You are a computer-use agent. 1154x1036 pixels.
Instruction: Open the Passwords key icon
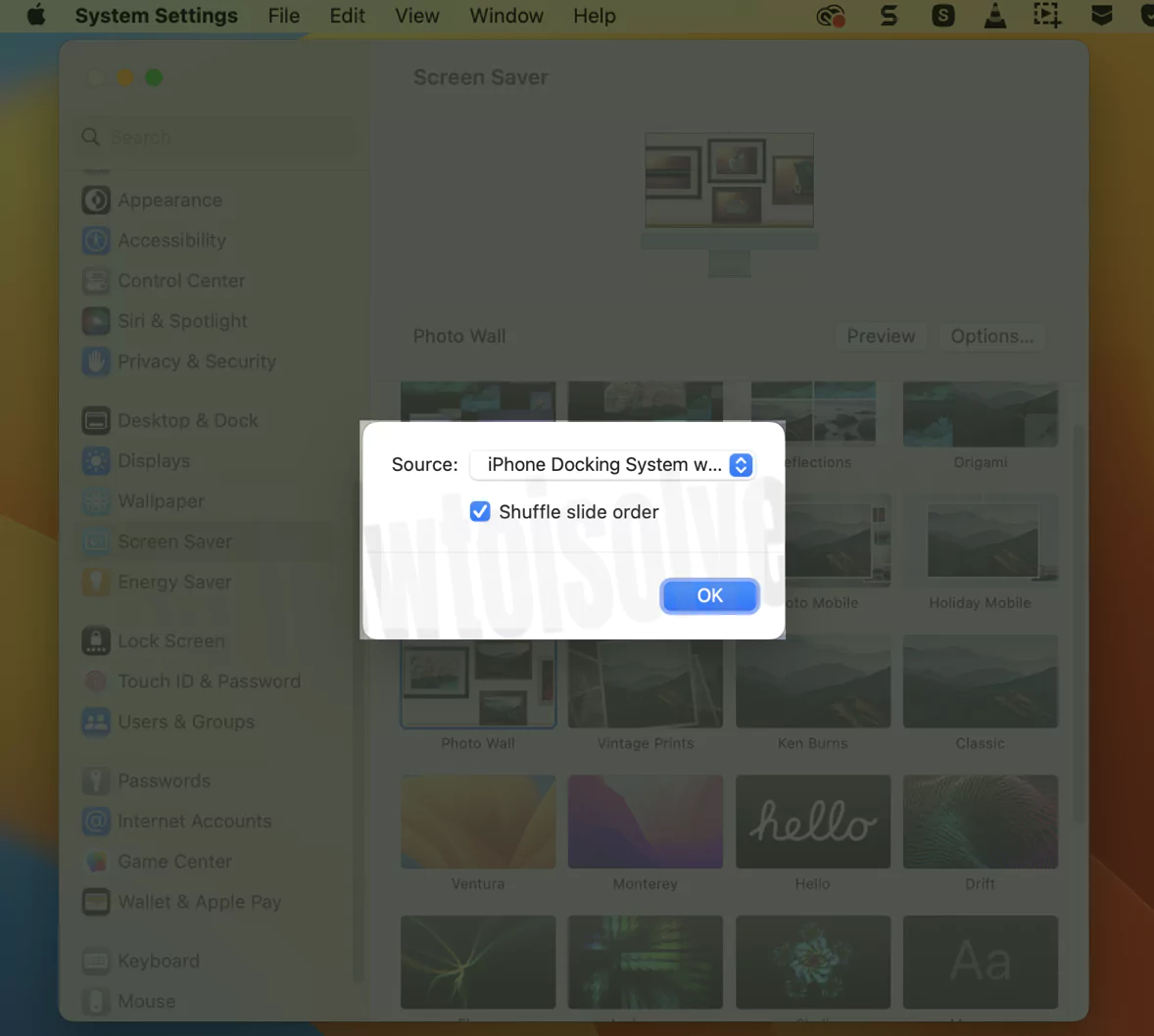(96, 781)
